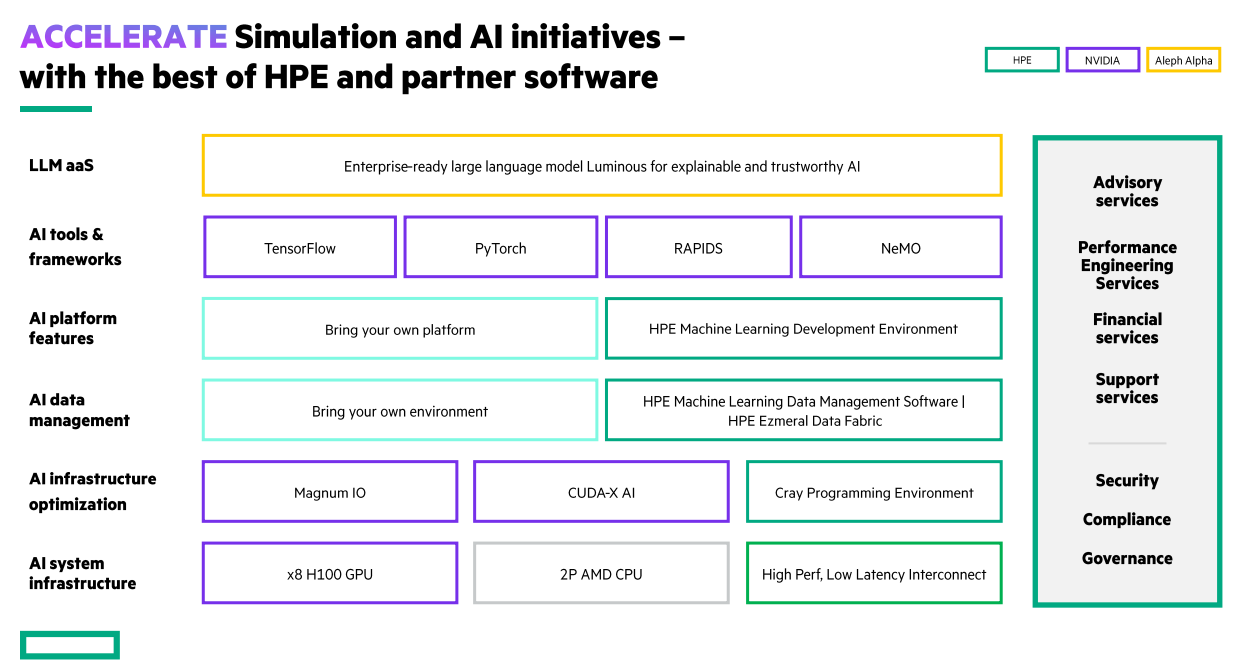
Task: Select the Aleph Alpha legend tab
Action: coord(1183,59)
